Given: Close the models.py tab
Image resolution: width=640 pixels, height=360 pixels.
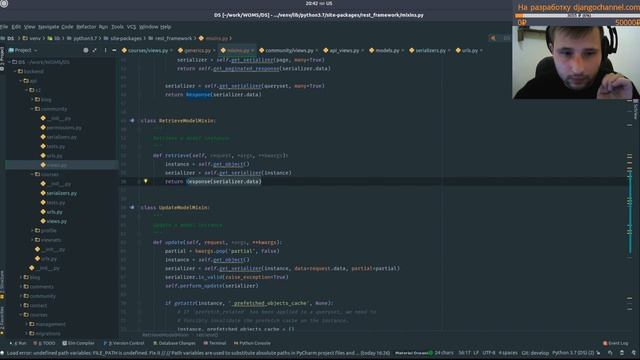Looking at the screenshot, I should (402, 50).
